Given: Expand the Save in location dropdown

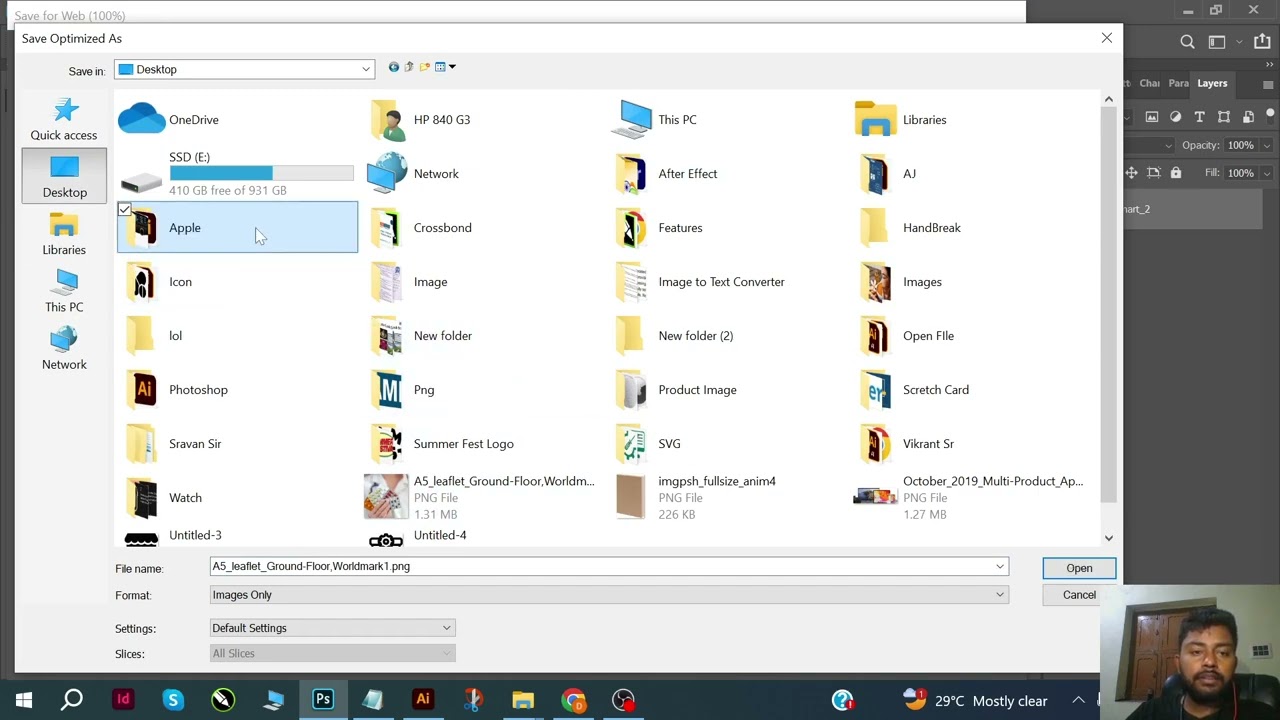Looking at the screenshot, I should (366, 69).
